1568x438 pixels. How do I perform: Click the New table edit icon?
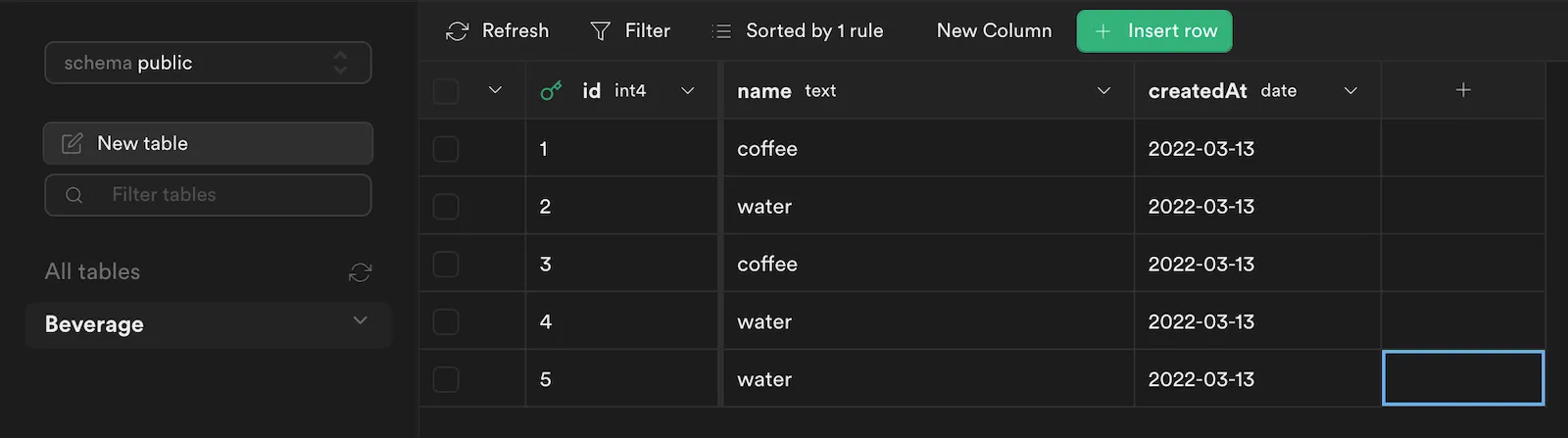click(73, 144)
